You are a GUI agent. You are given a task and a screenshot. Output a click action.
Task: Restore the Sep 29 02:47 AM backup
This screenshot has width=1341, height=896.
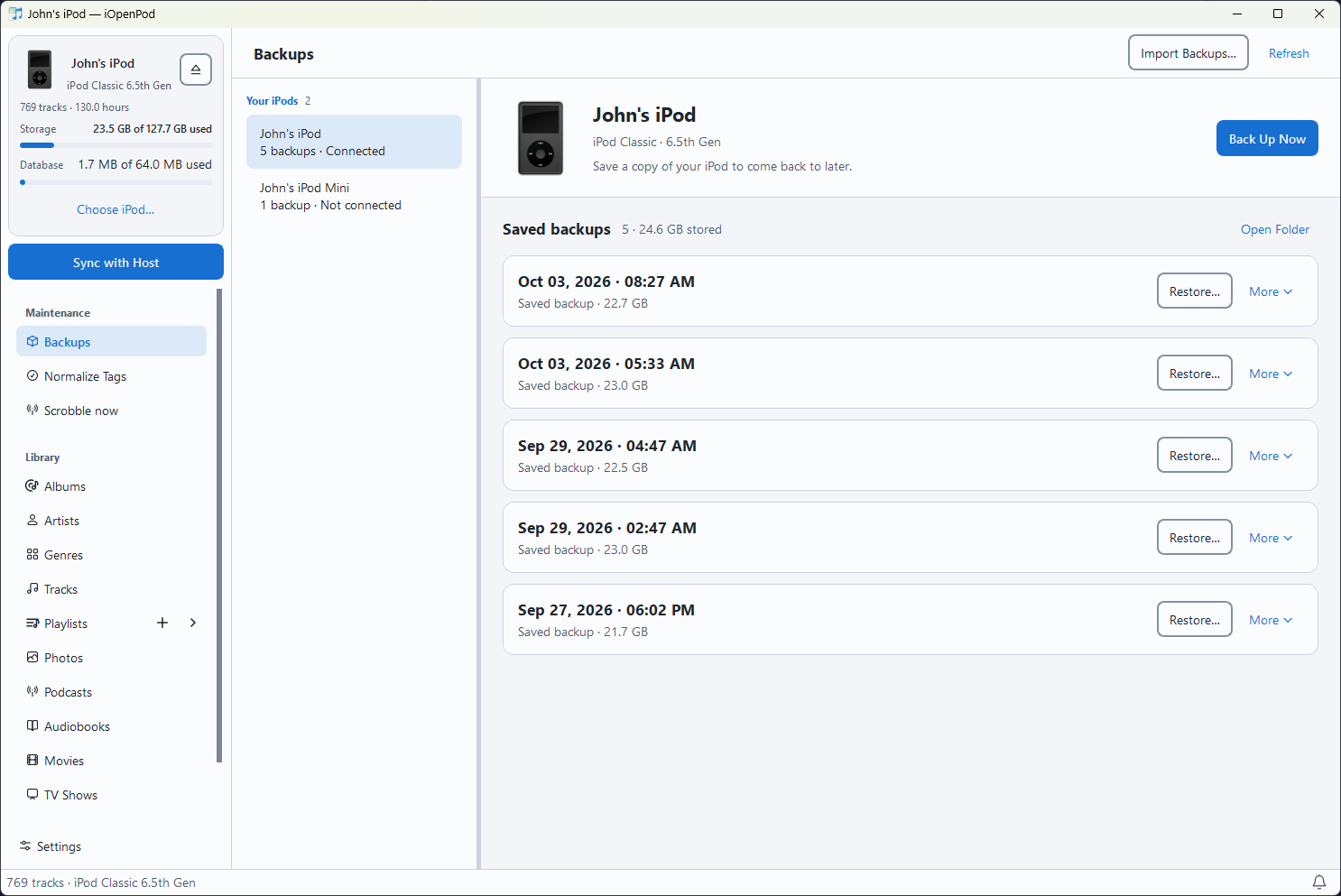1195,537
